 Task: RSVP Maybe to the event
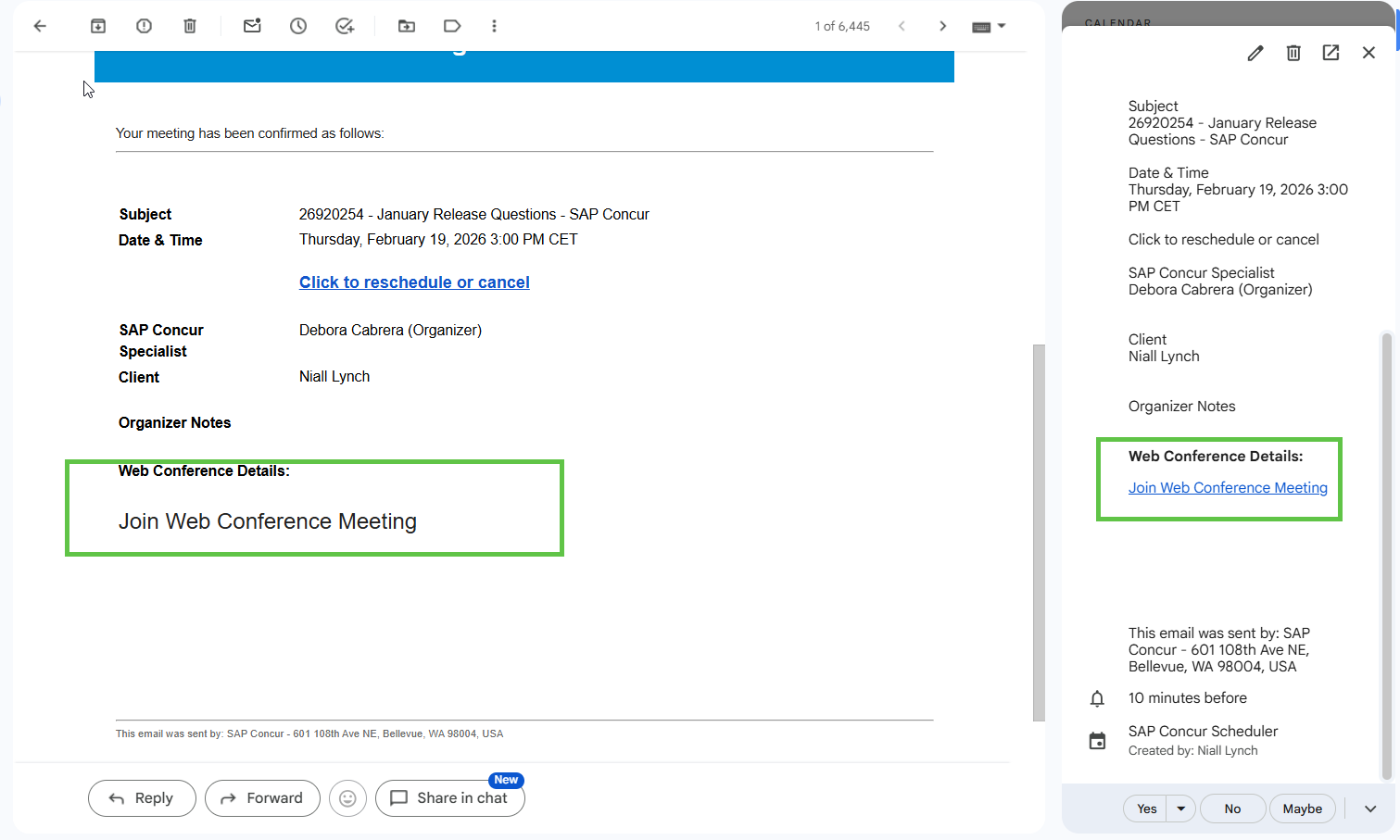click(x=1302, y=809)
